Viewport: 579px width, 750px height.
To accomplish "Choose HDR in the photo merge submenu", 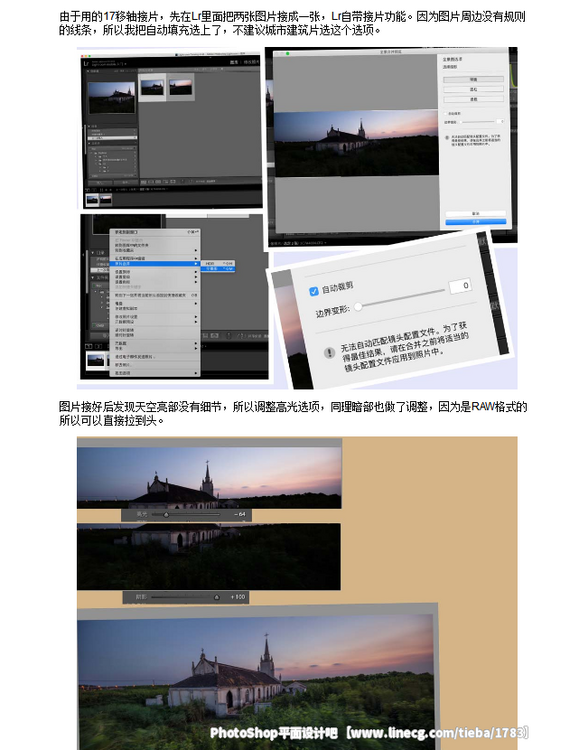I will [218, 264].
